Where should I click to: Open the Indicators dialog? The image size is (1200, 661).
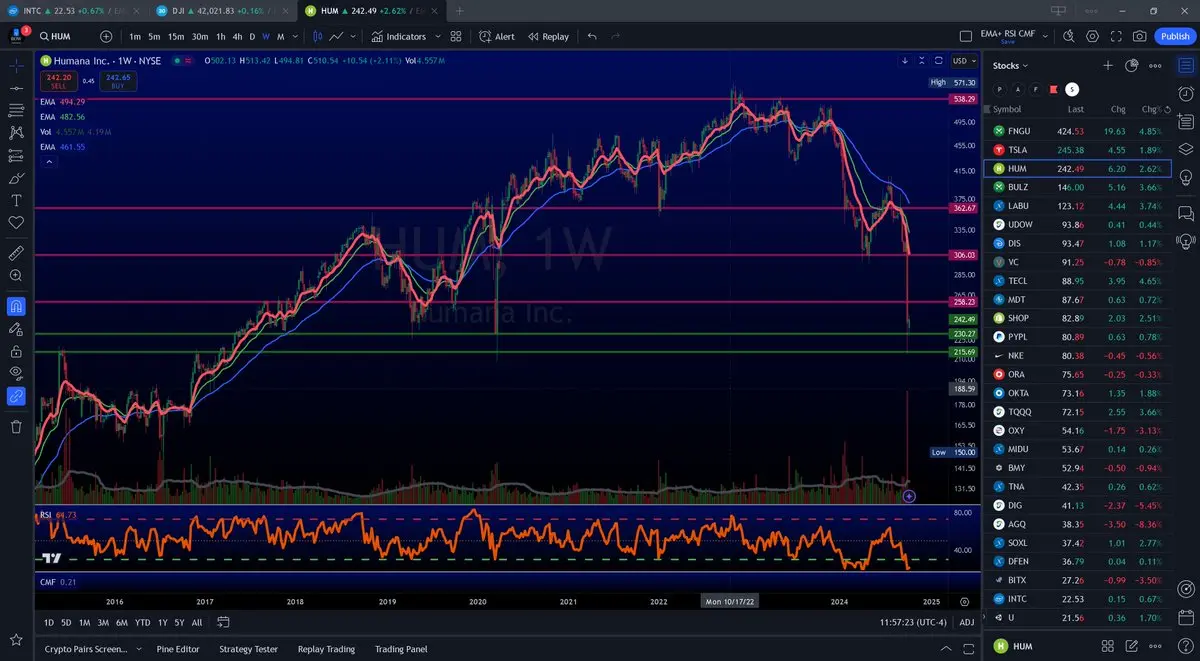coord(398,36)
